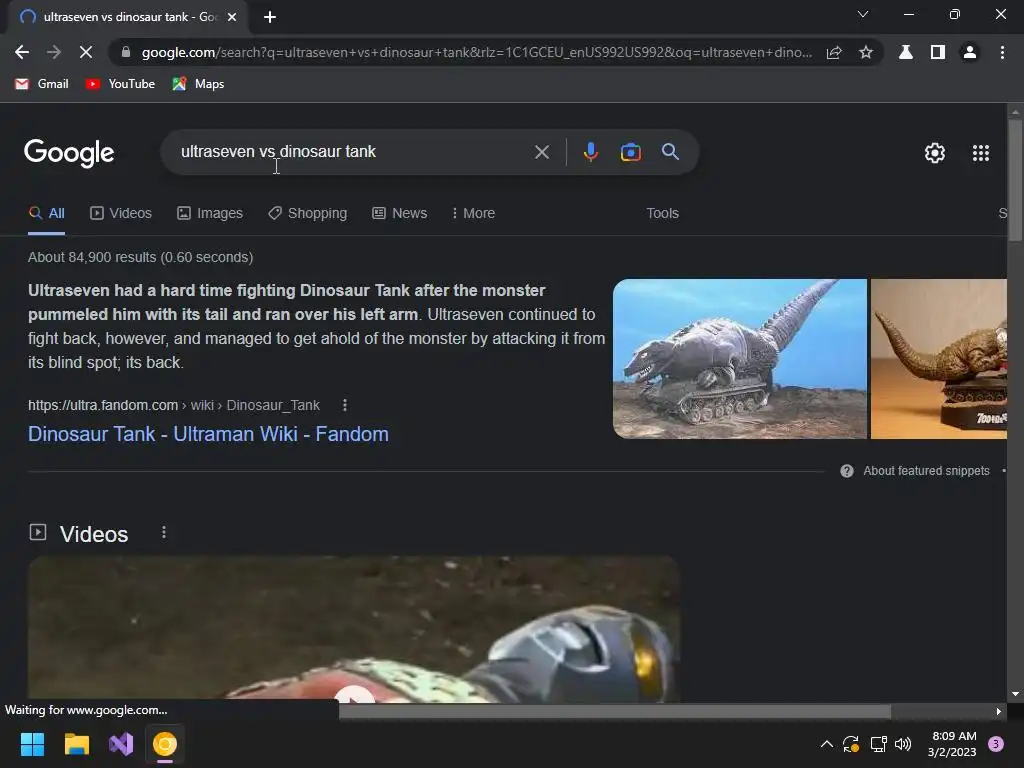This screenshot has height=768, width=1024.
Task: Open notification center badge
Action: (996, 744)
